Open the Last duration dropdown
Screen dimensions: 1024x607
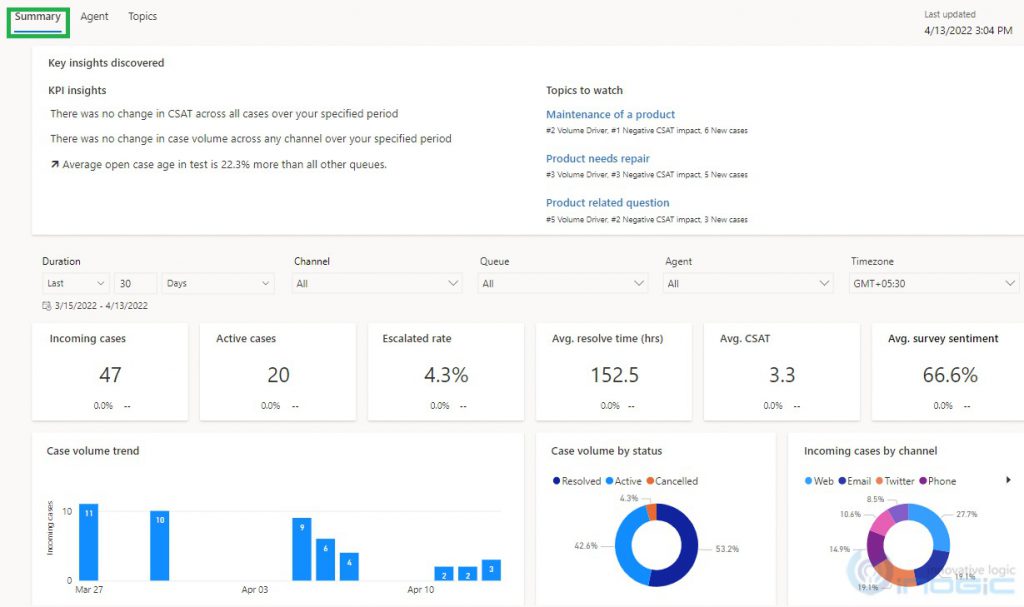point(75,283)
